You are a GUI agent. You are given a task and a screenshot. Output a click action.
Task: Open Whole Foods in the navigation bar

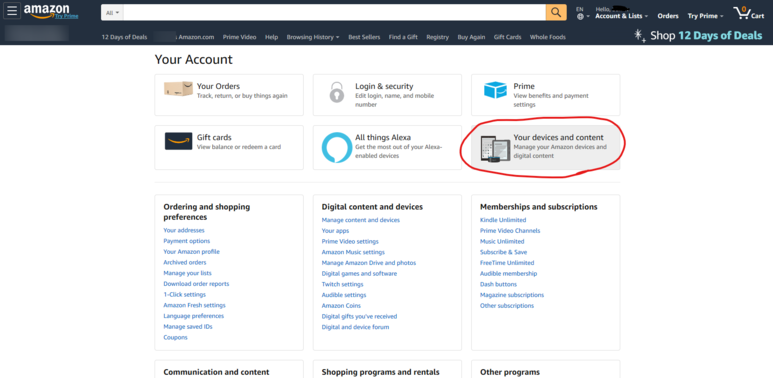[548, 37]
